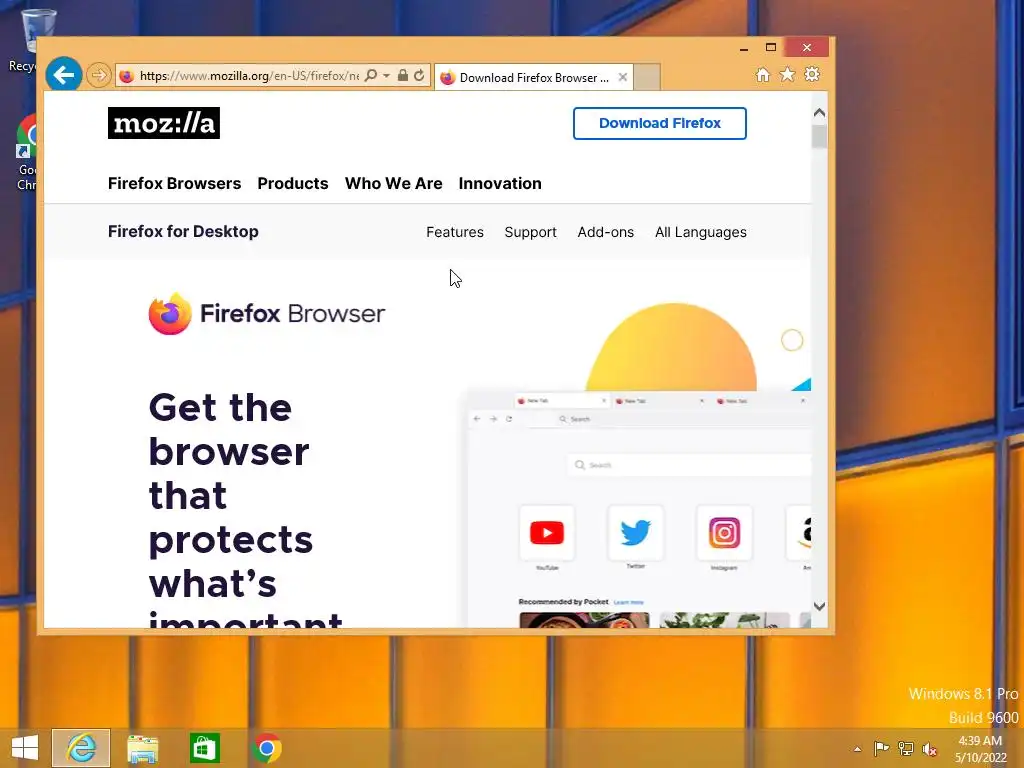1024x768 pixels.
Task: Select the Download Firefox Browser tab
Action: click(534, 78)
